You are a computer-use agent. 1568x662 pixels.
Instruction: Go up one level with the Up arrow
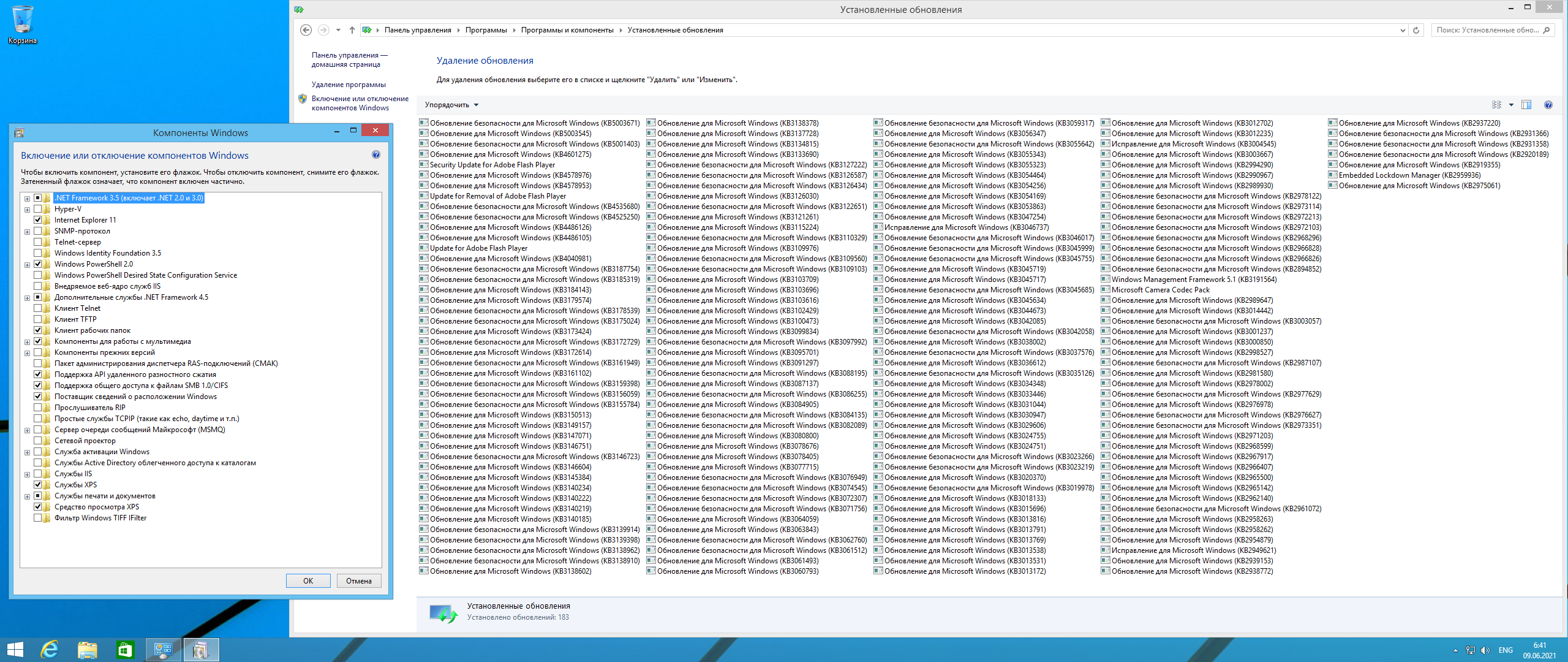click(352, 30)
